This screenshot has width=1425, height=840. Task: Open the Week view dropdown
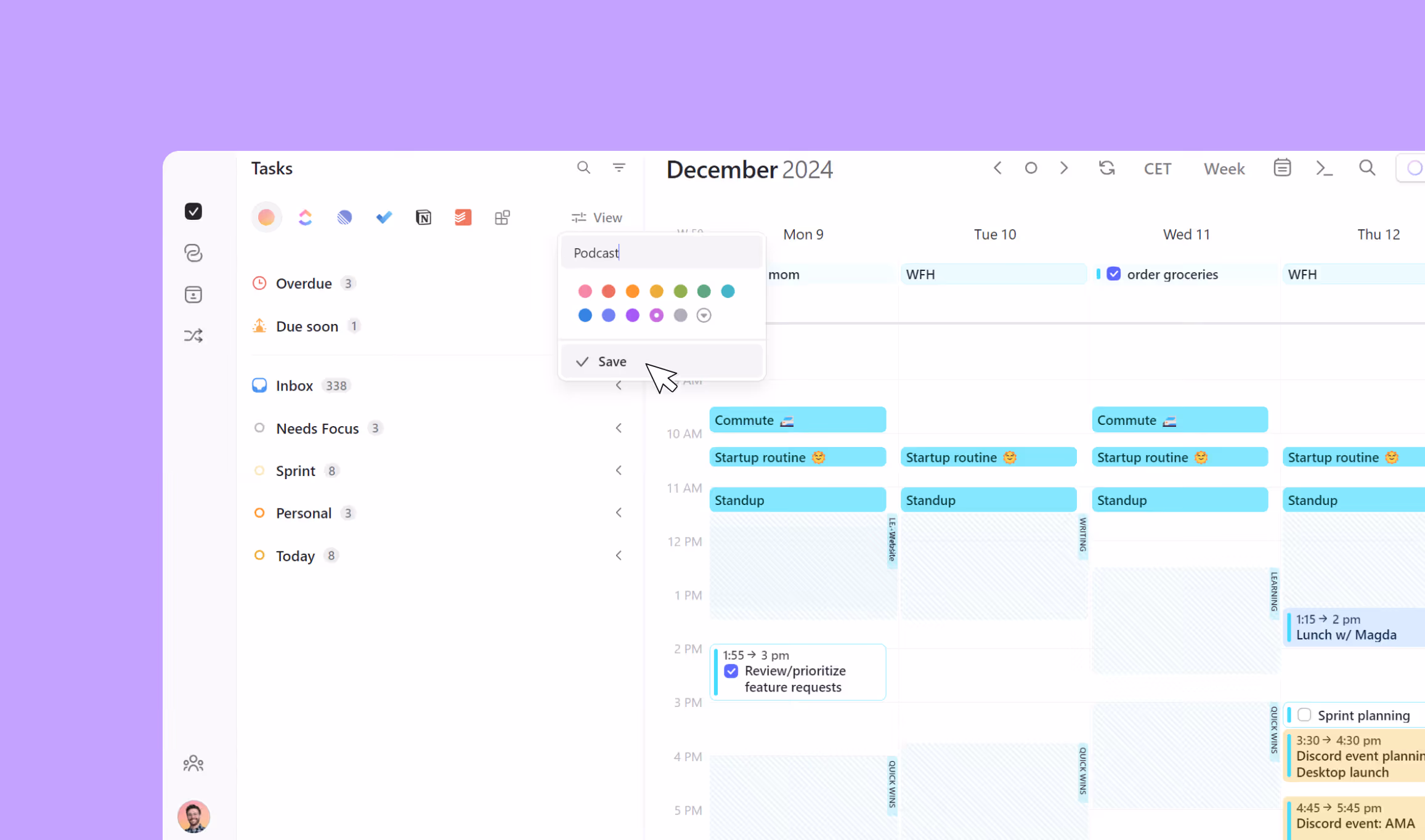(1224, 168)
